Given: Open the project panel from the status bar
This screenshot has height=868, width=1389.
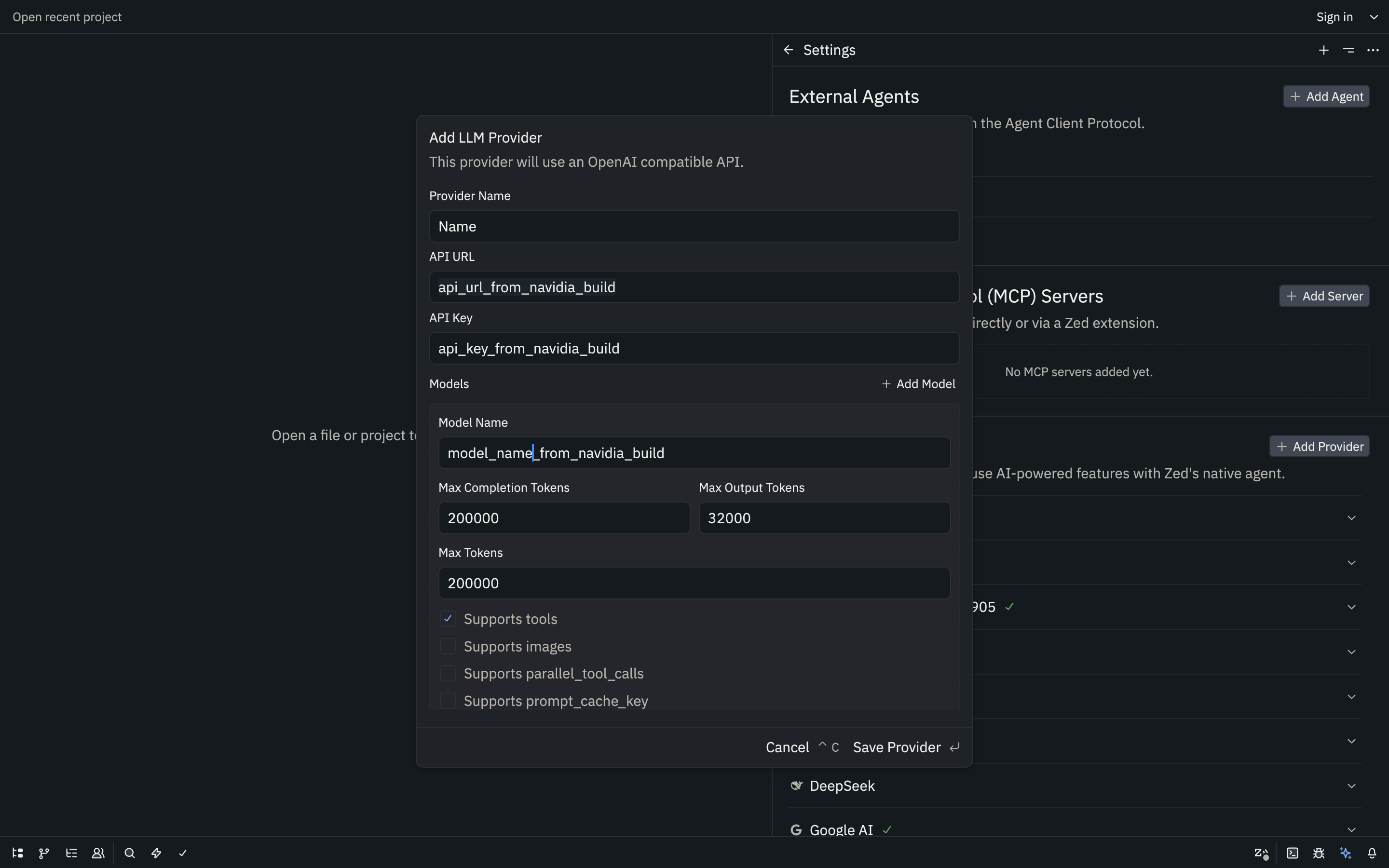Looking at the screenshot, I should point(17,853).
